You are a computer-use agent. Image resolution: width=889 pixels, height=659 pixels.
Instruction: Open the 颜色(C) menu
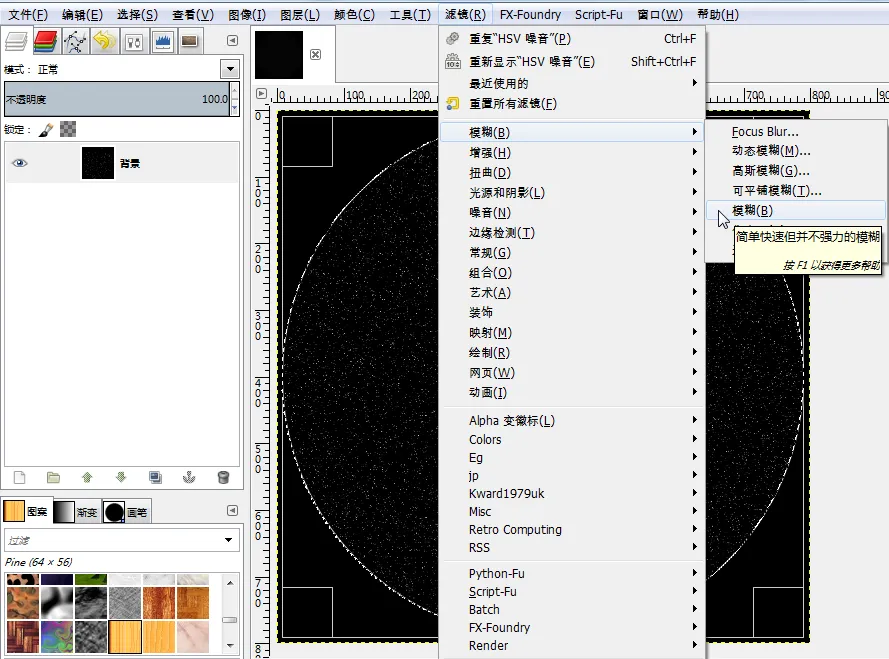[x=354, y=14]
